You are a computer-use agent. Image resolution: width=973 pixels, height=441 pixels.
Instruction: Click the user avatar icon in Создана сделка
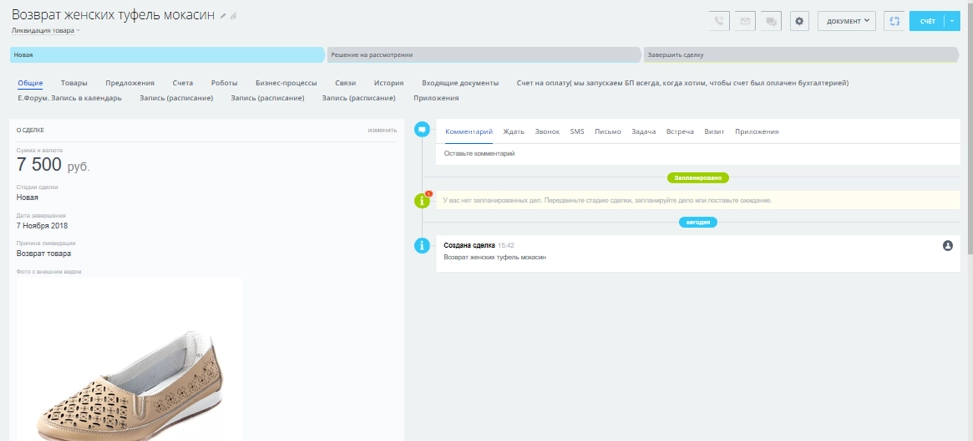click(947, 245)
